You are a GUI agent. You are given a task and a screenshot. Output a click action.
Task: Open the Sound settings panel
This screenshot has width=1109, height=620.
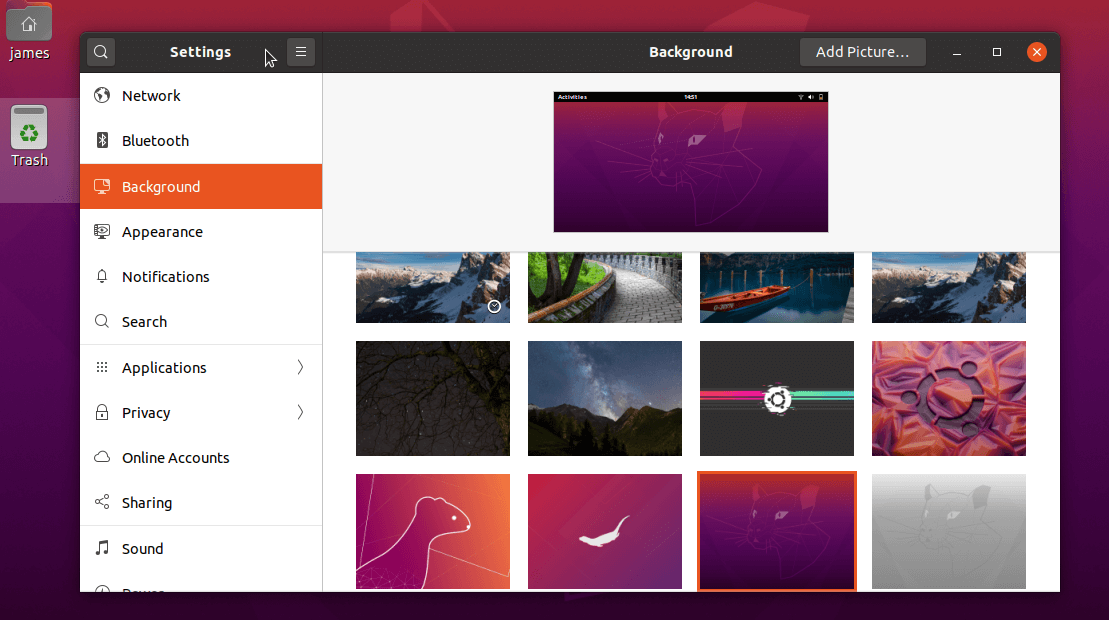(x=201, y=549)
